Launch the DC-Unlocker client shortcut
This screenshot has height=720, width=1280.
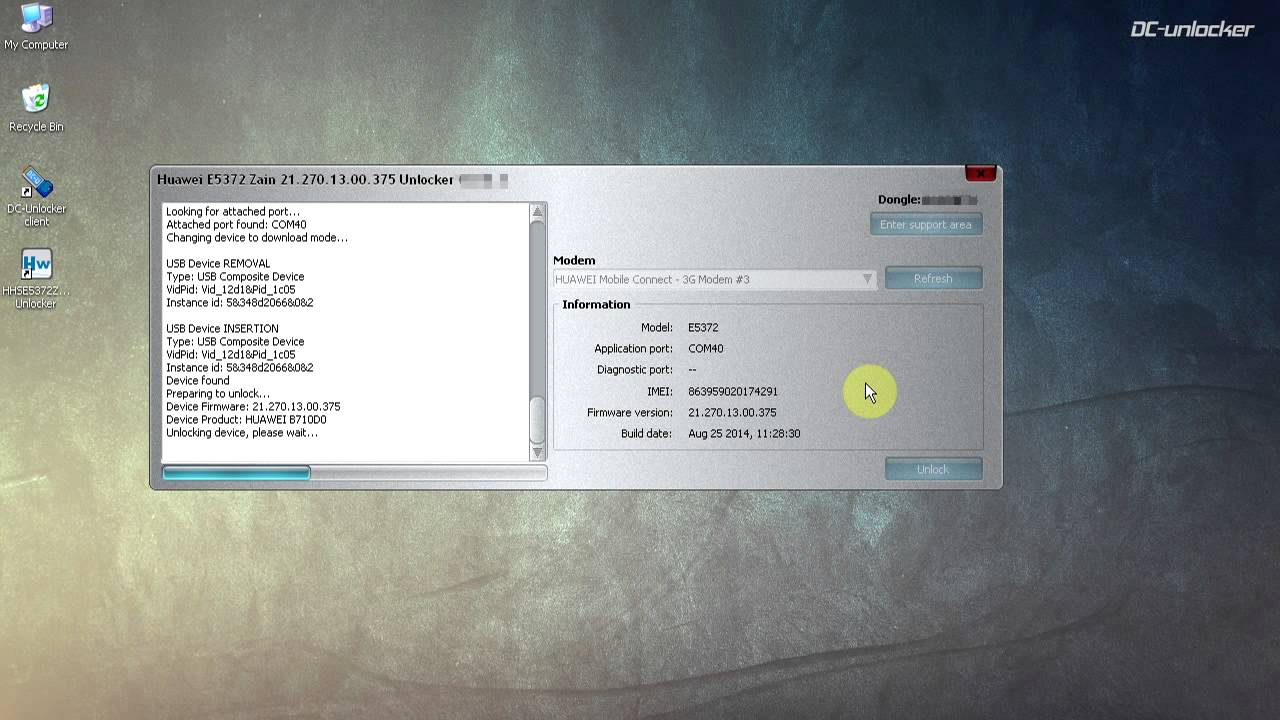(36, 197)
